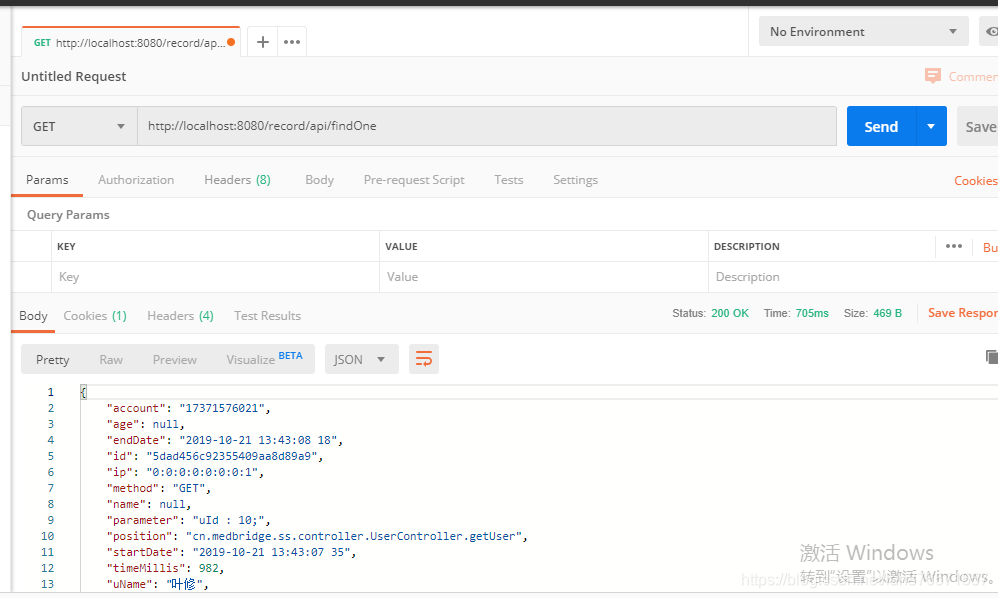Viewport: 998px width, 598px height.
Task: Switch to Preview view
Action: 174,359
